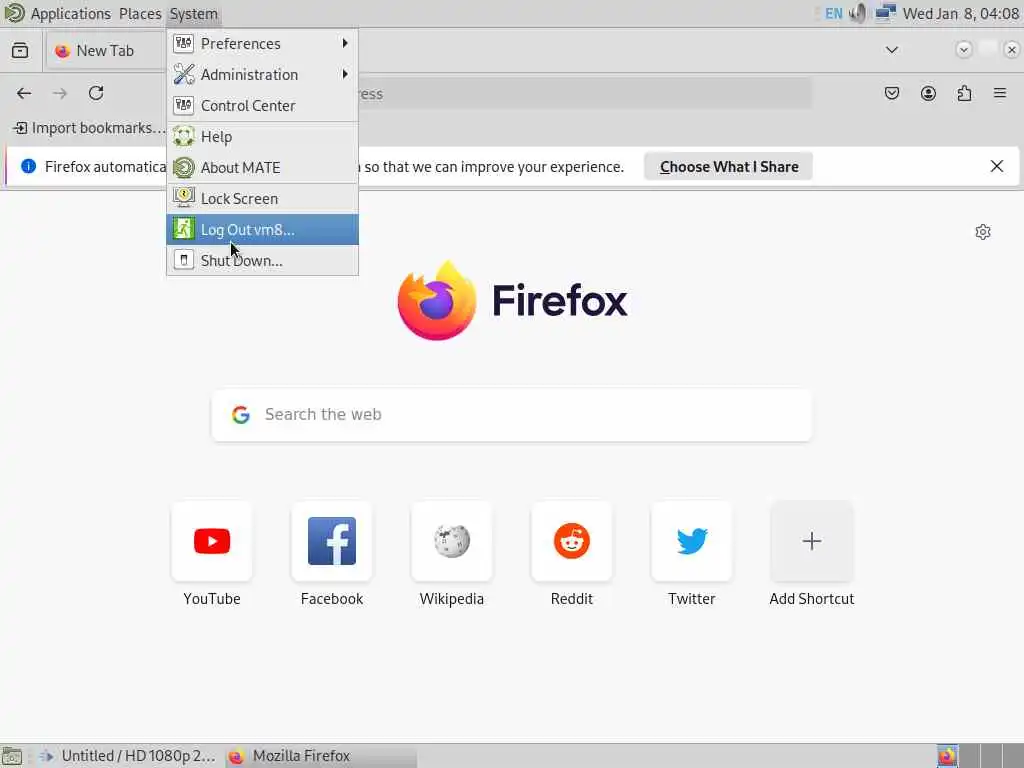Open the Preferences submenu
The image size is (1024, 768).
coord(262,44)
